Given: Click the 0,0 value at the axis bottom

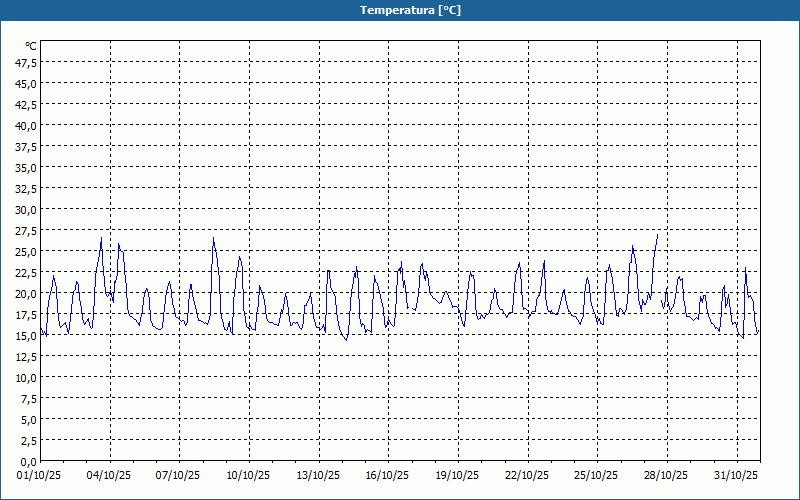Looking at the screenshot, I should pos(28,461).
